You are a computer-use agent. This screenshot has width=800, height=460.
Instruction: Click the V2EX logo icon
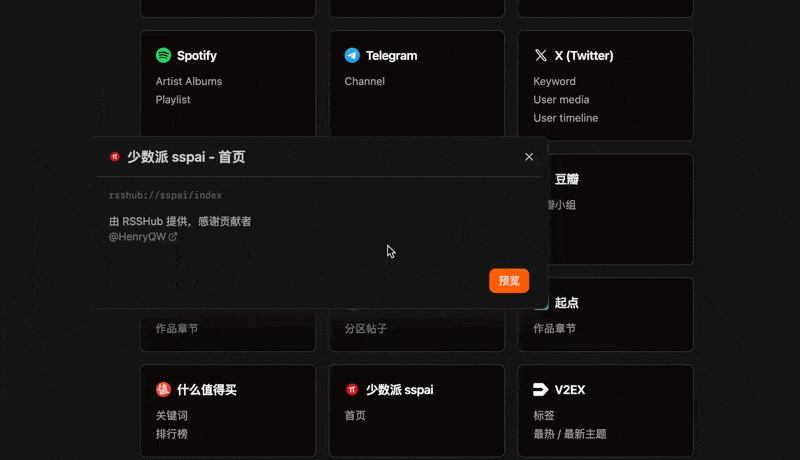tap(541, 389)
